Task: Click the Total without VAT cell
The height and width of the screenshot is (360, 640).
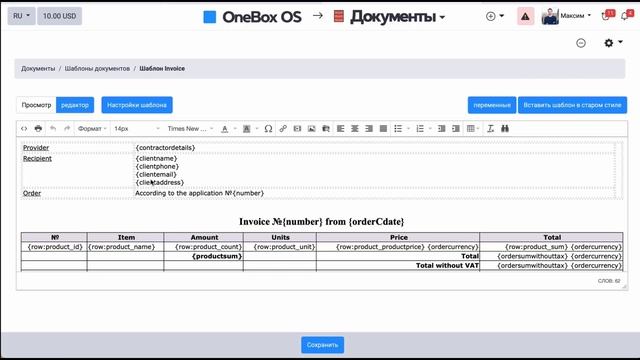Action: (398, 265)
